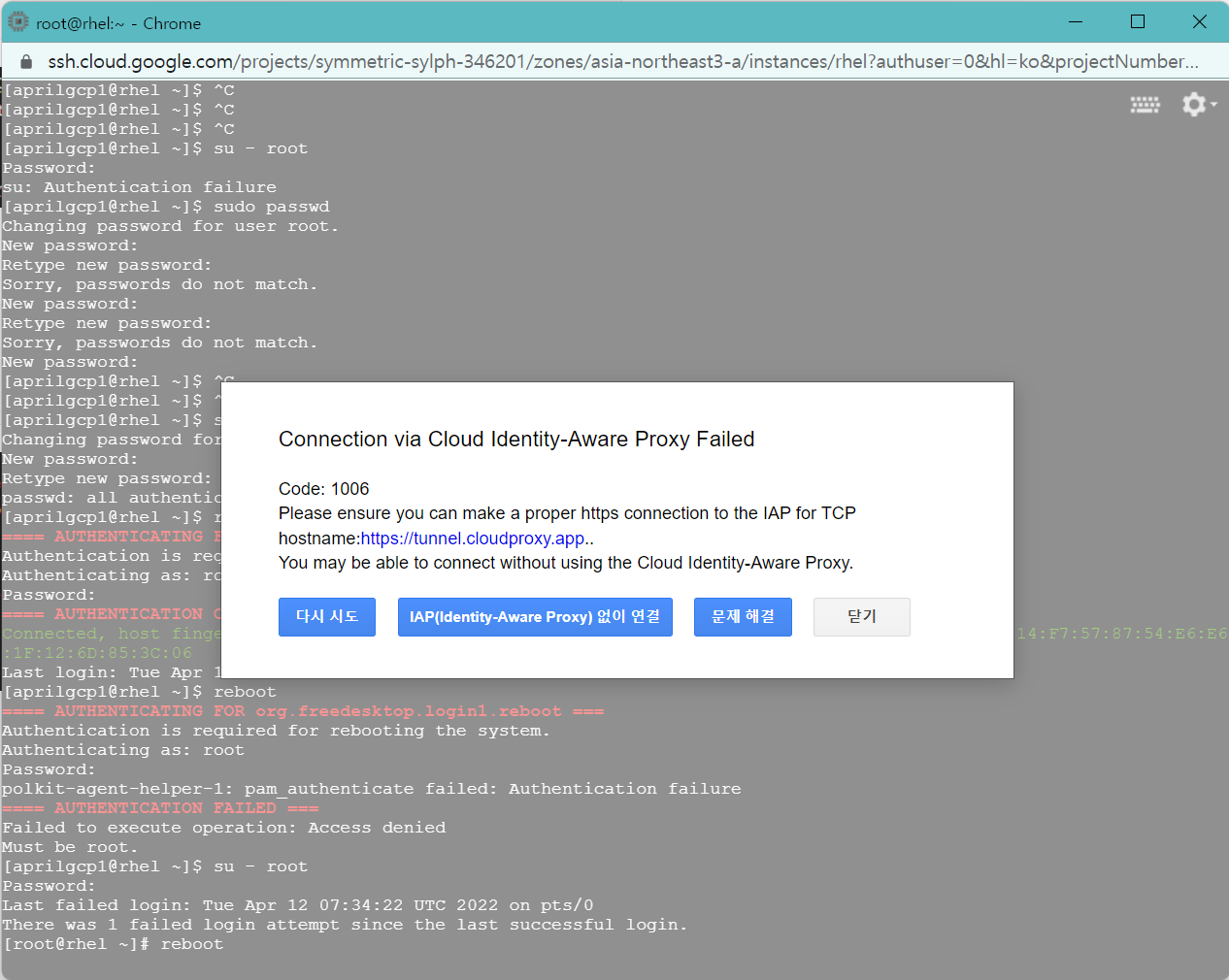
Task: Open the on-screen keyboard icon
Action: tap(1146, 105)
